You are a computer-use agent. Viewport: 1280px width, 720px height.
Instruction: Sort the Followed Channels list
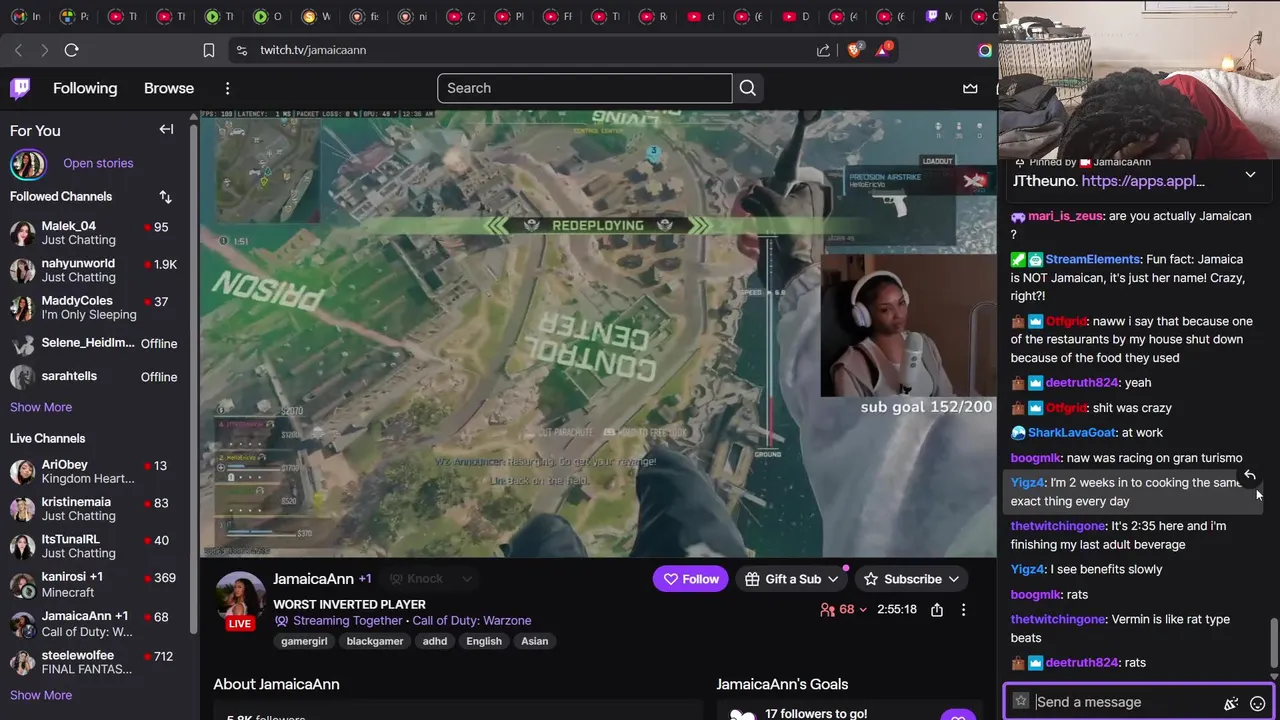click(x=165, y=197)
